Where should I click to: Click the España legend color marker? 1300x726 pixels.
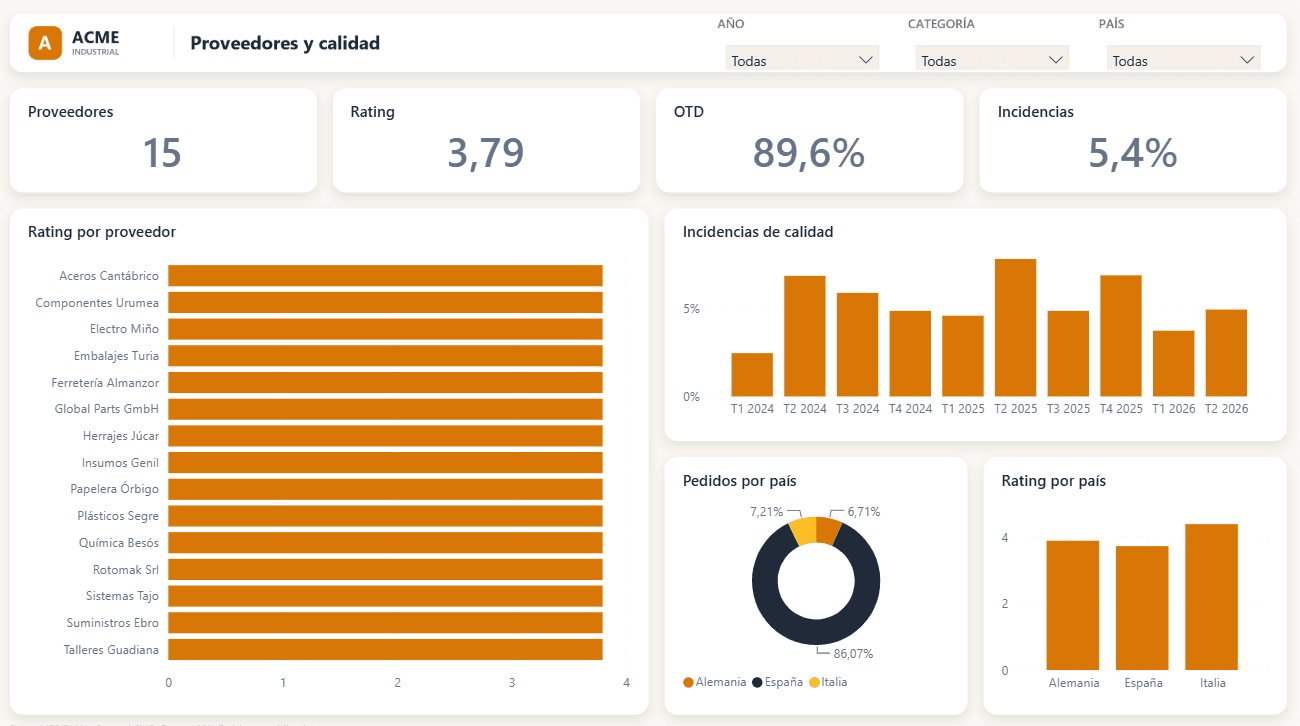pyautogui.click(x=757, y=682)
